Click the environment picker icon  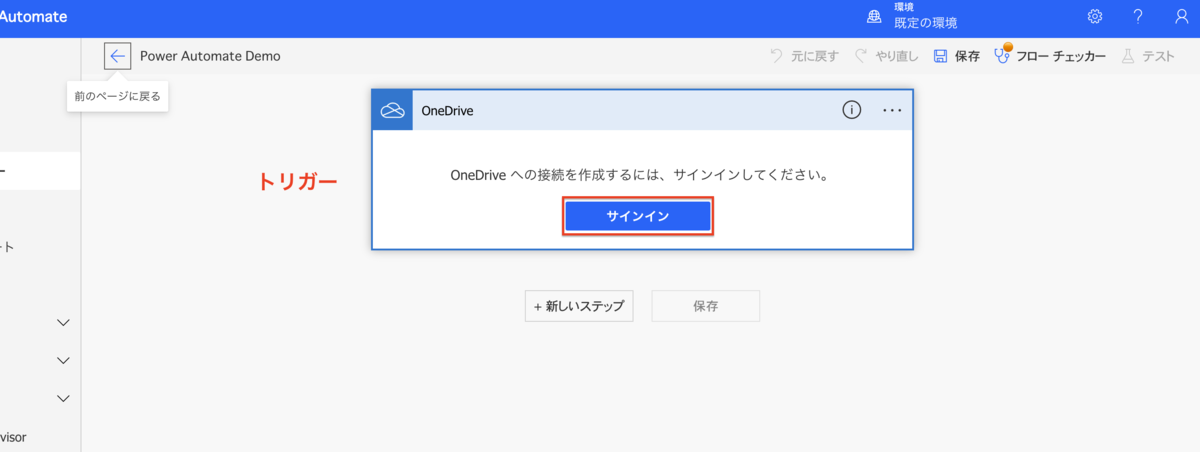click(x=875, y=17)
